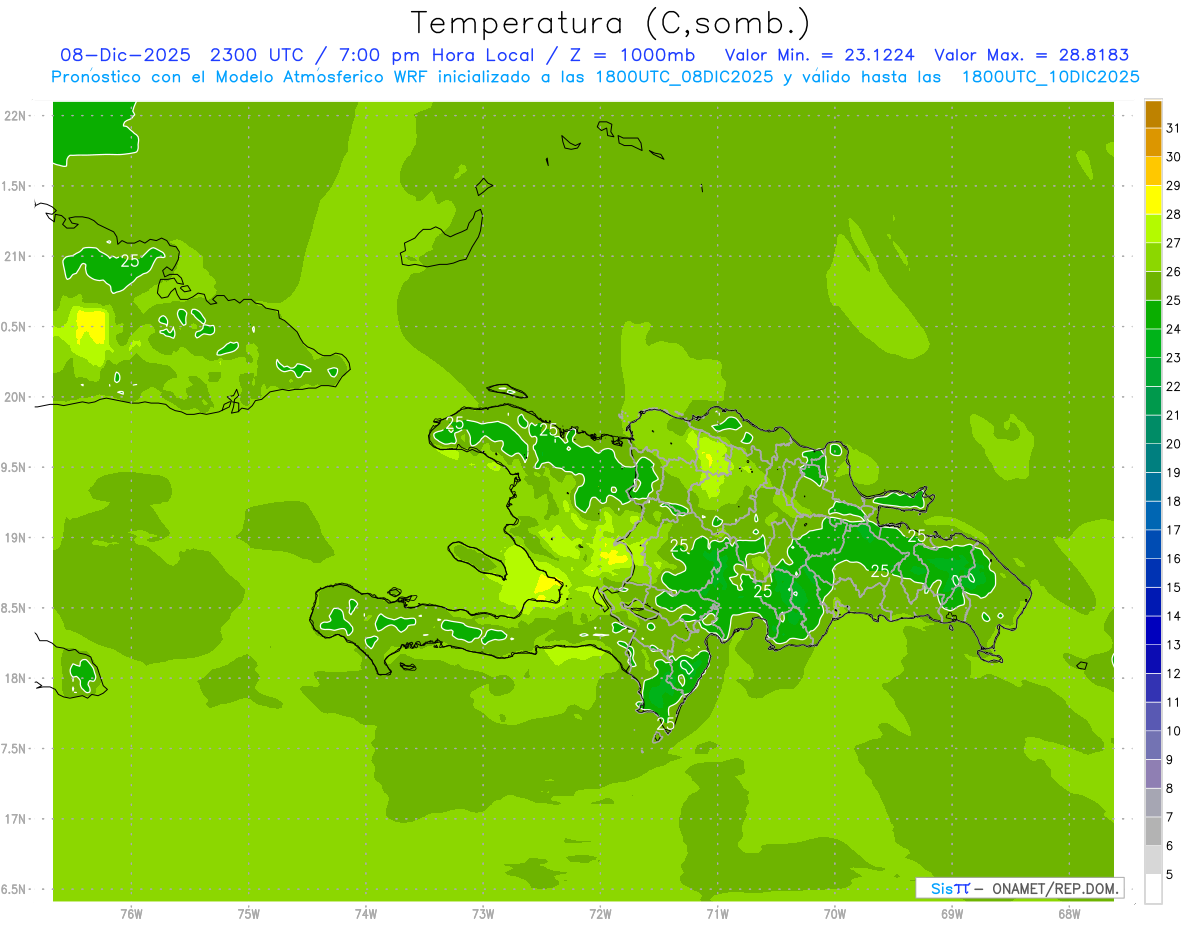
Task: Click the legend swatch between 29 and 30
Action: (1153, 172)
